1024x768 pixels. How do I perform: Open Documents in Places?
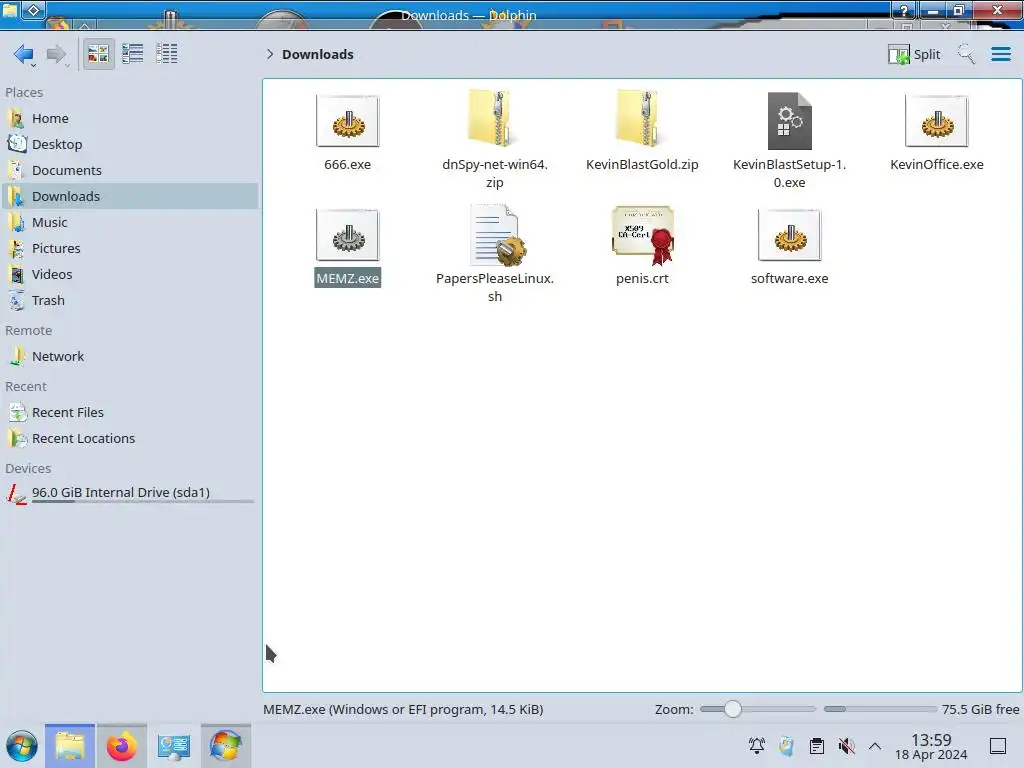tap(129, 170)
